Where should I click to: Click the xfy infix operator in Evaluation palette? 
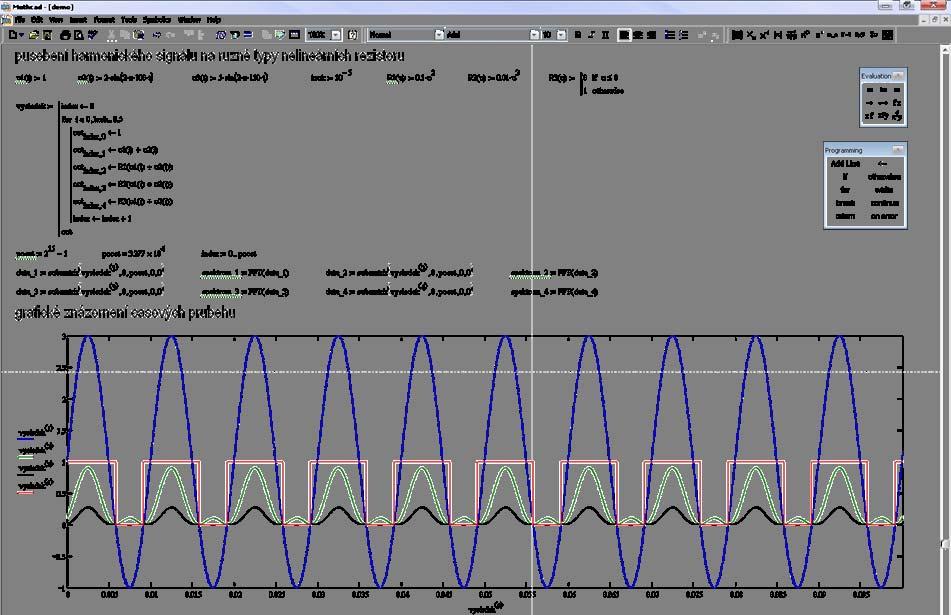883,116
